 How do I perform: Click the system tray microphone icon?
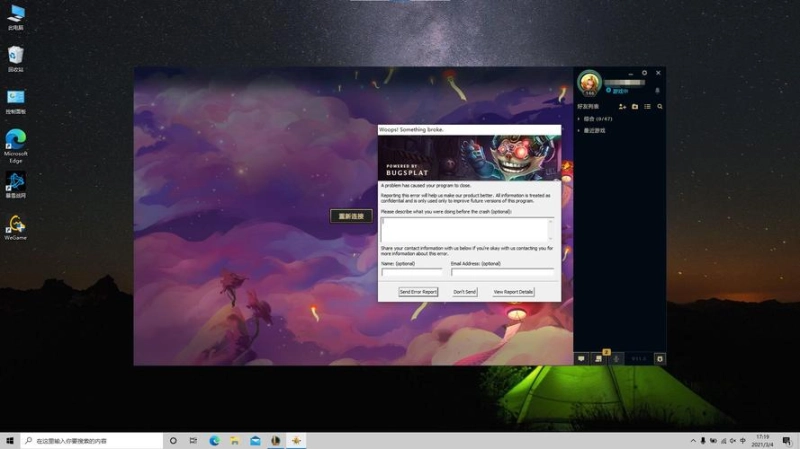[x=703, y=441]
